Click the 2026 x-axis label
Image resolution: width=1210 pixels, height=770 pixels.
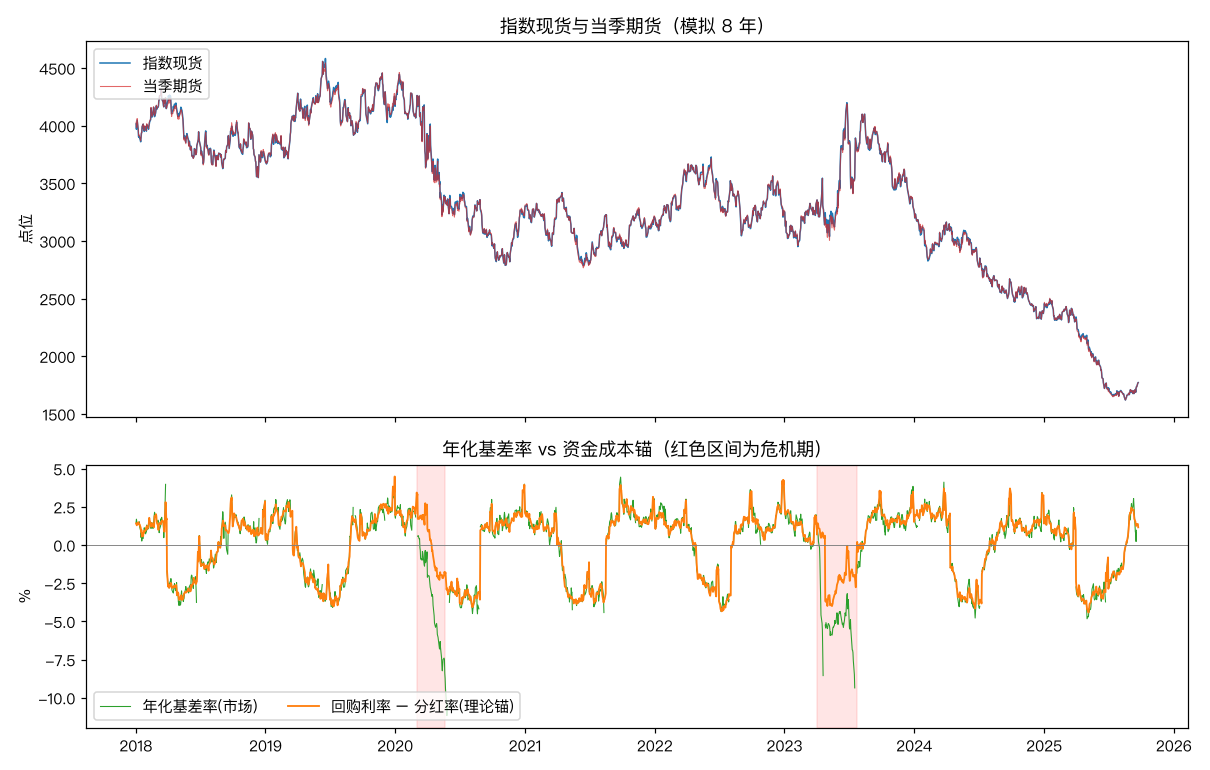1173,745
